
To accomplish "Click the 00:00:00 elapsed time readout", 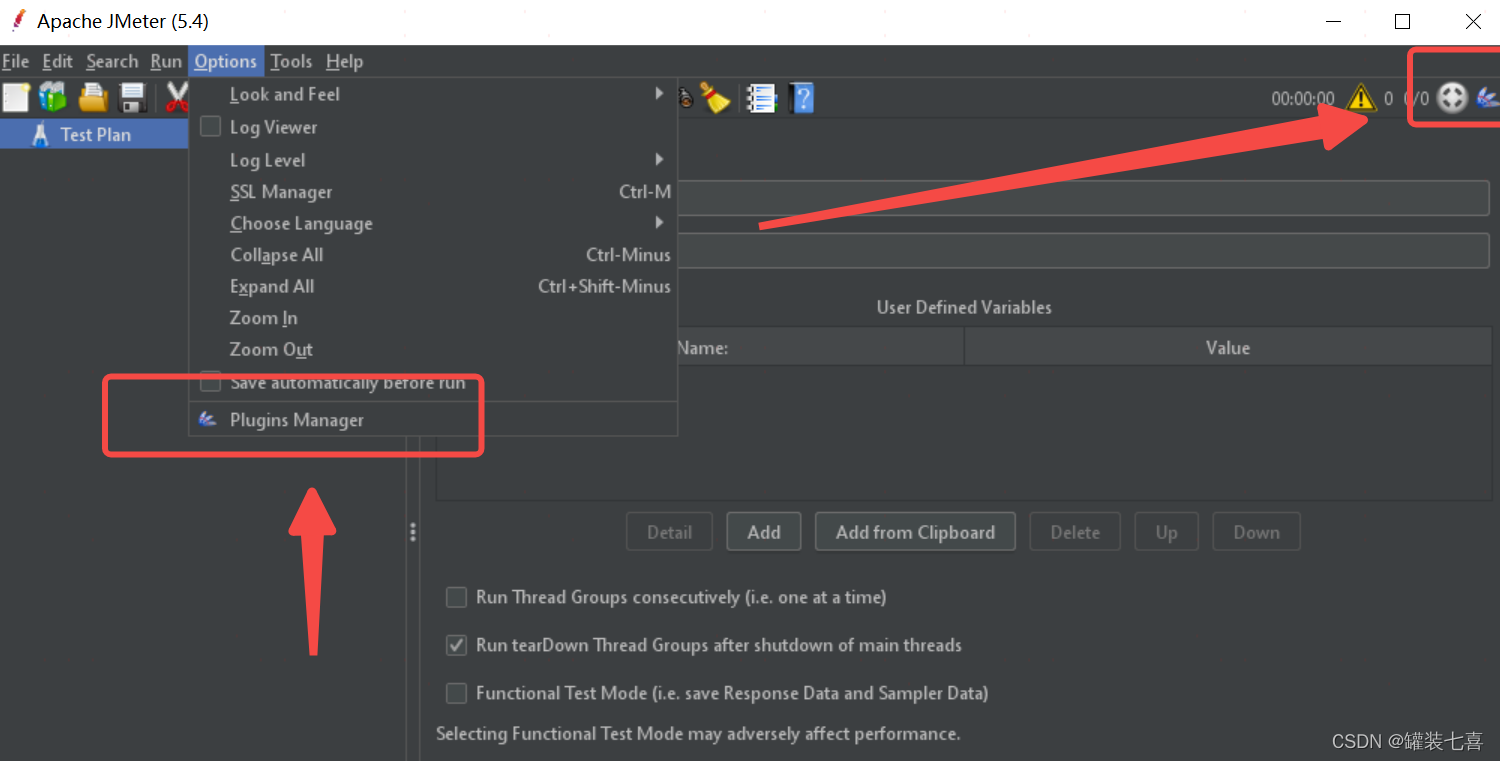I will (x=1302, y=99).
